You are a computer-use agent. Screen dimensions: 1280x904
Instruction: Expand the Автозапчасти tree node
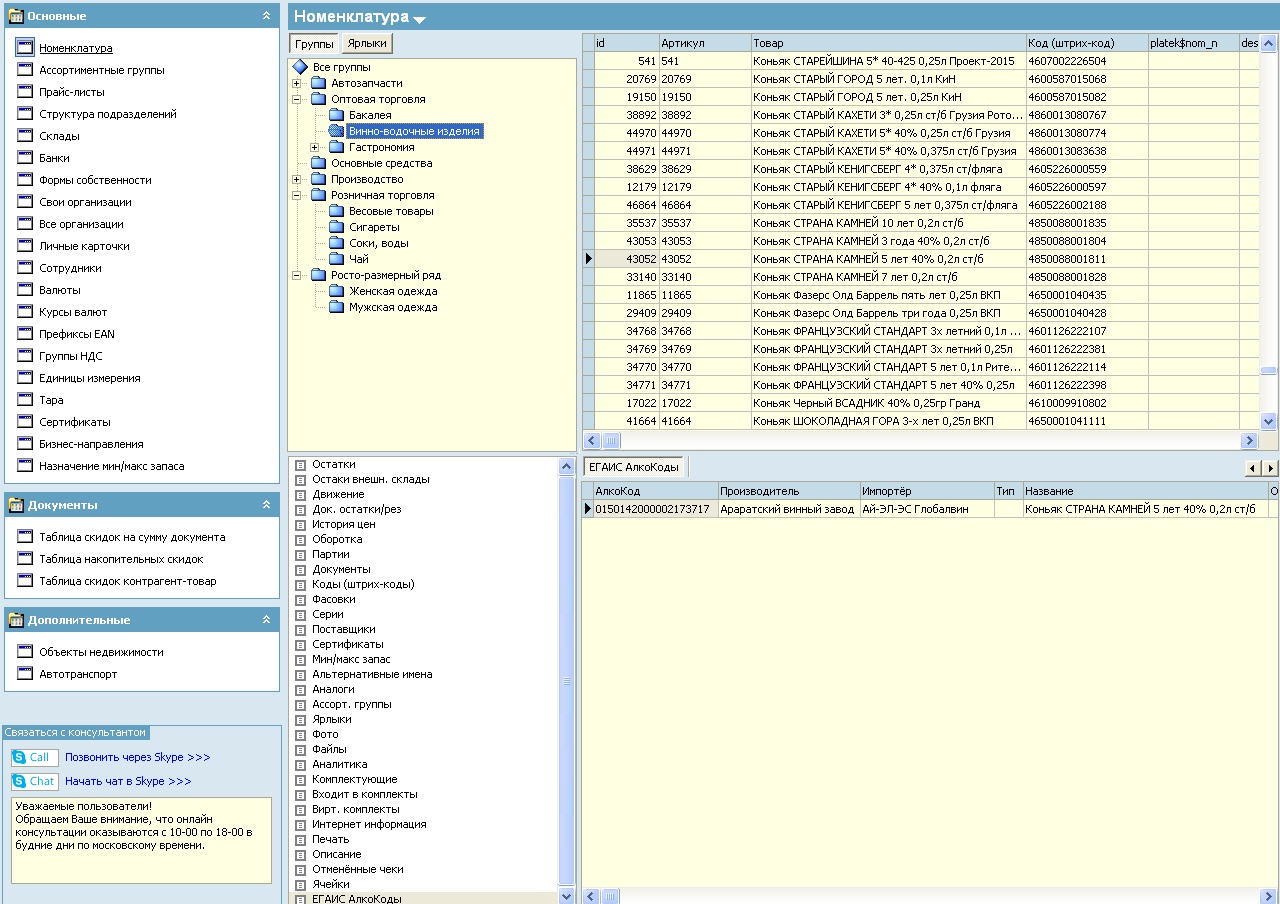(x=297, y=83)
